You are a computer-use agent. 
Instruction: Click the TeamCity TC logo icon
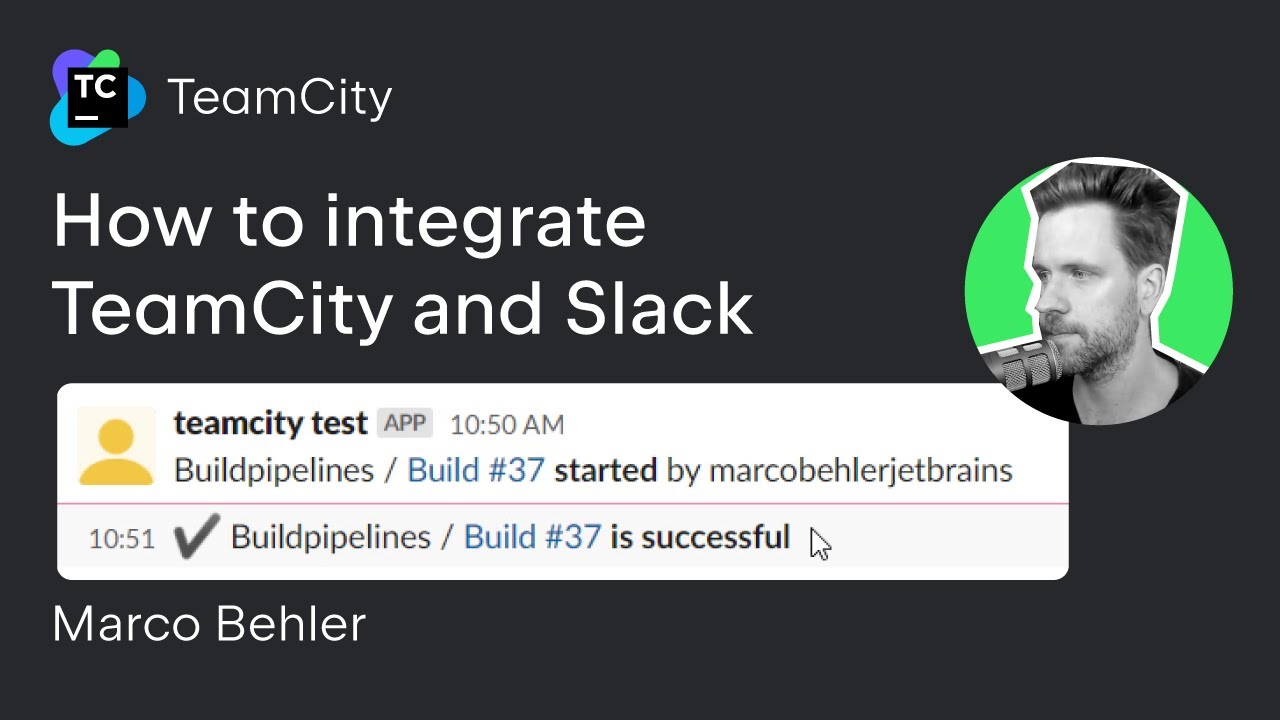98,97
